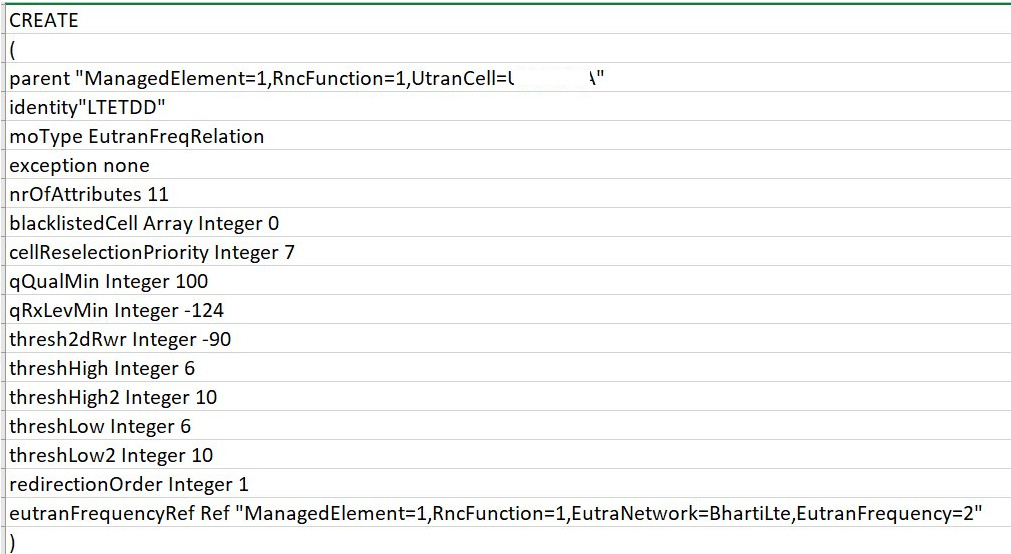Select the qRxLevMin Integer -124 row

[x=508, y=310]
